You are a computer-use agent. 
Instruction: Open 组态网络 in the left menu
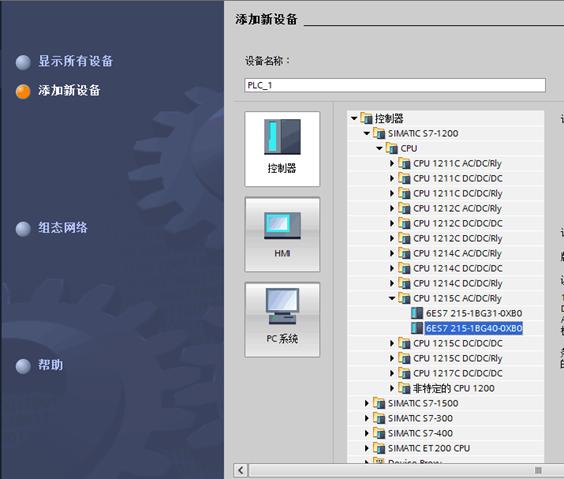point(63,228)
